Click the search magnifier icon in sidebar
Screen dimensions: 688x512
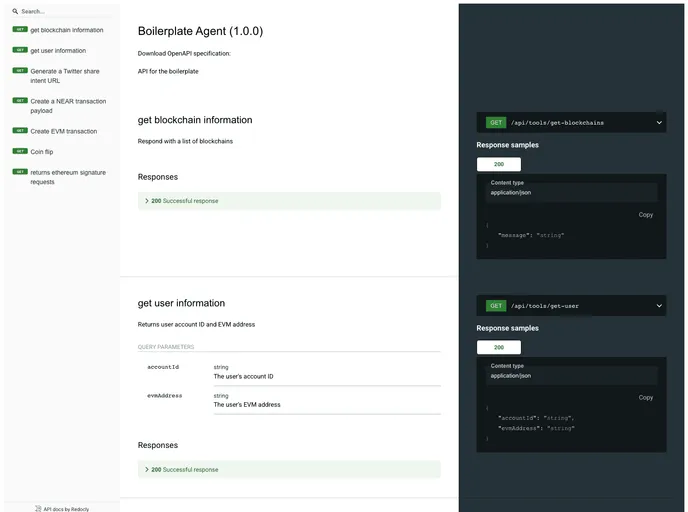15,11
